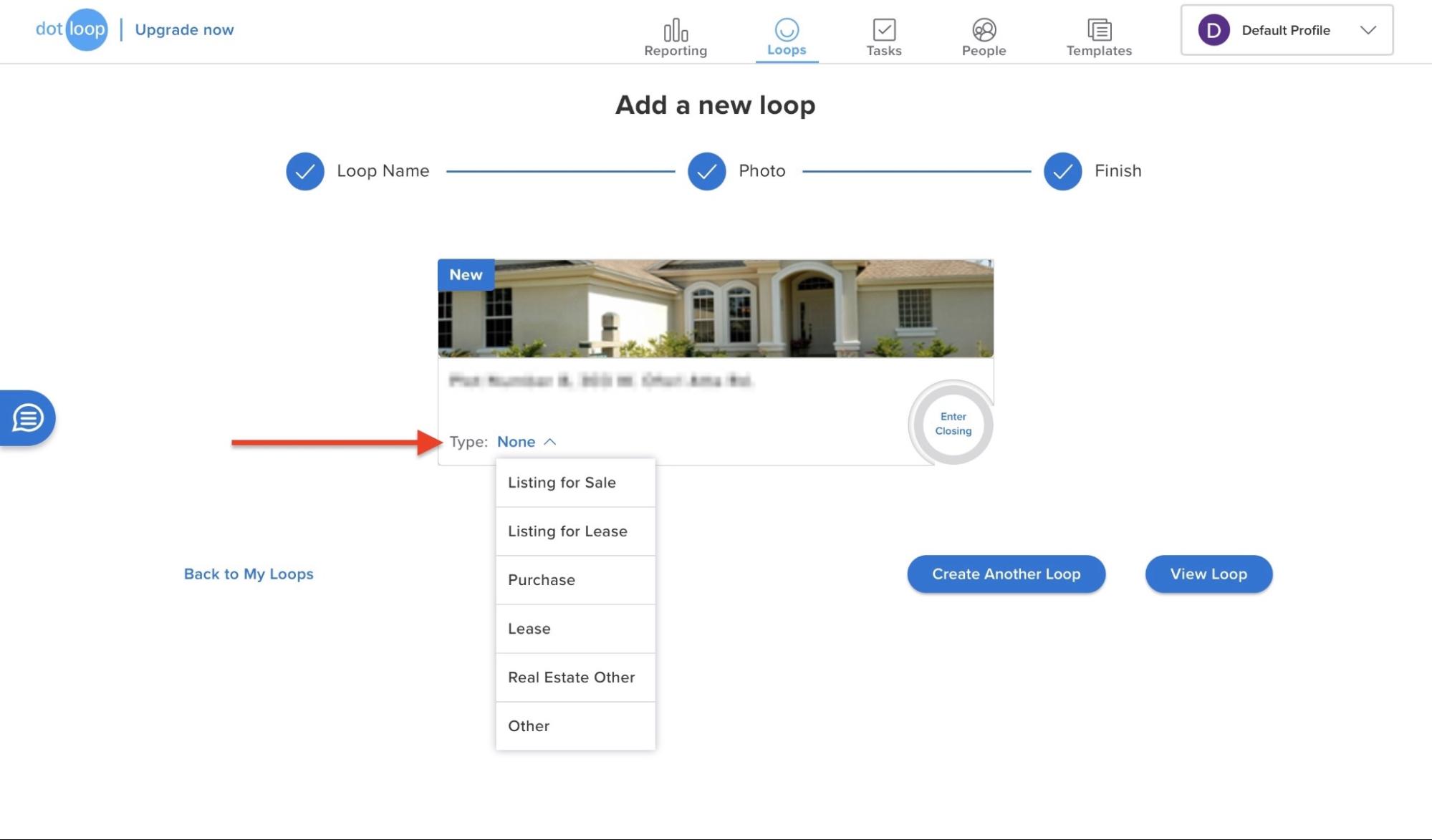Follow the Upgrade now link
Screen dimensions: 1432x840
[x=184, y=29]
